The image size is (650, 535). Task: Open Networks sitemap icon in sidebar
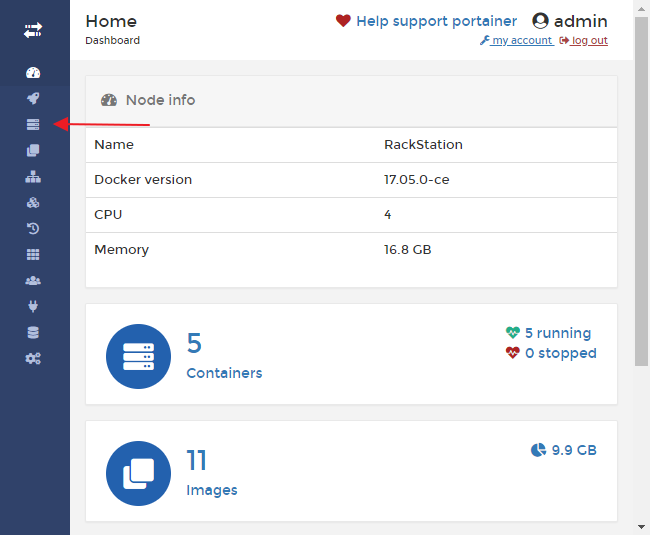(33, 176)
